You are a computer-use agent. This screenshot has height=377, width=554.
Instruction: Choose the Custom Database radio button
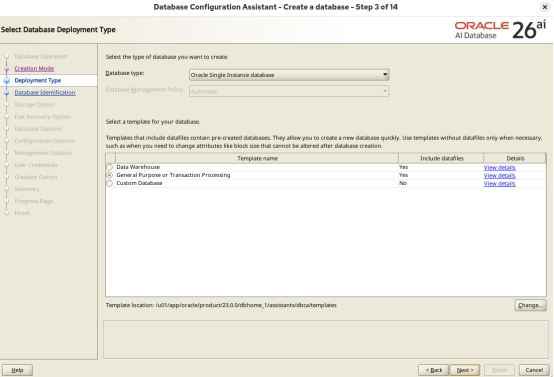(x=110, y=183)
